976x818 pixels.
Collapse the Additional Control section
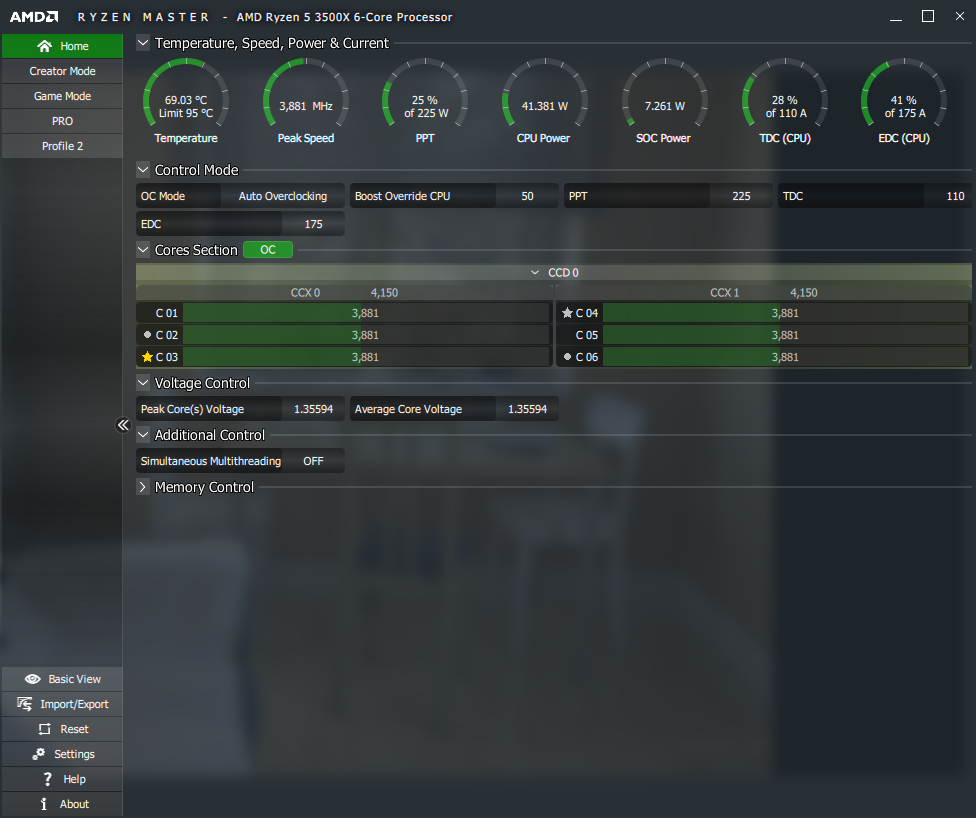143,435
